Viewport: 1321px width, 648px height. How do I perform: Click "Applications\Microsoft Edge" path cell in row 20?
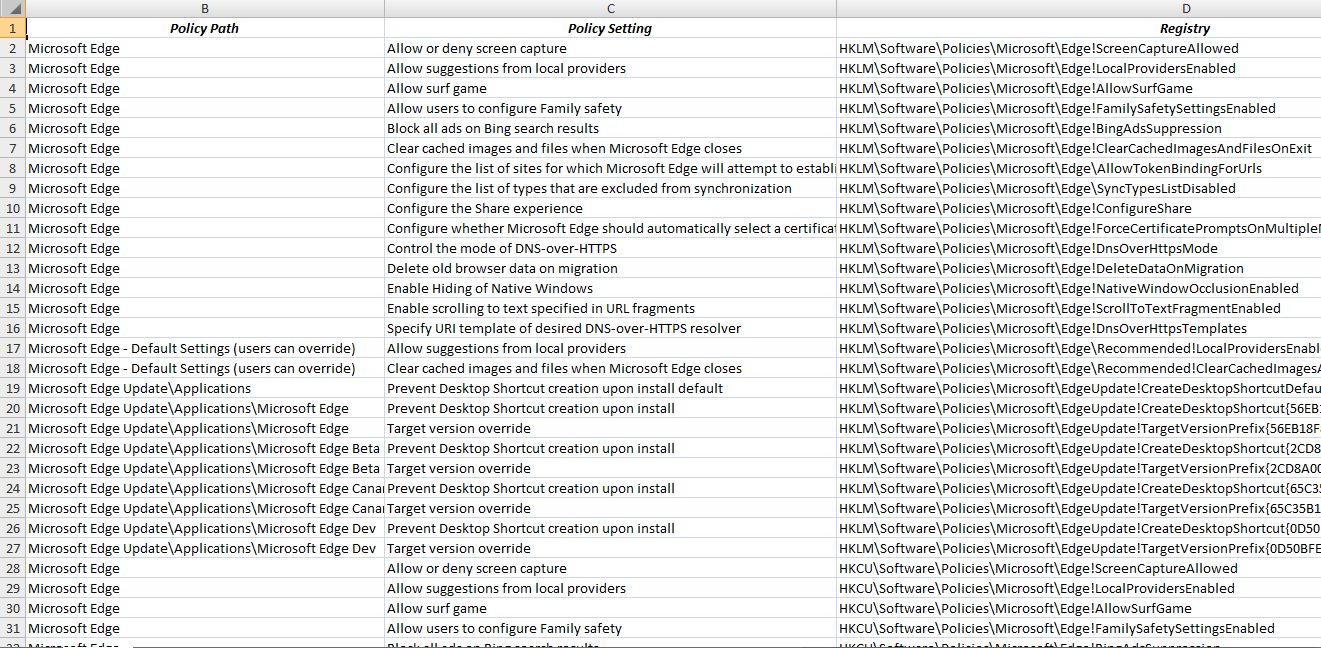pos(205,408)
